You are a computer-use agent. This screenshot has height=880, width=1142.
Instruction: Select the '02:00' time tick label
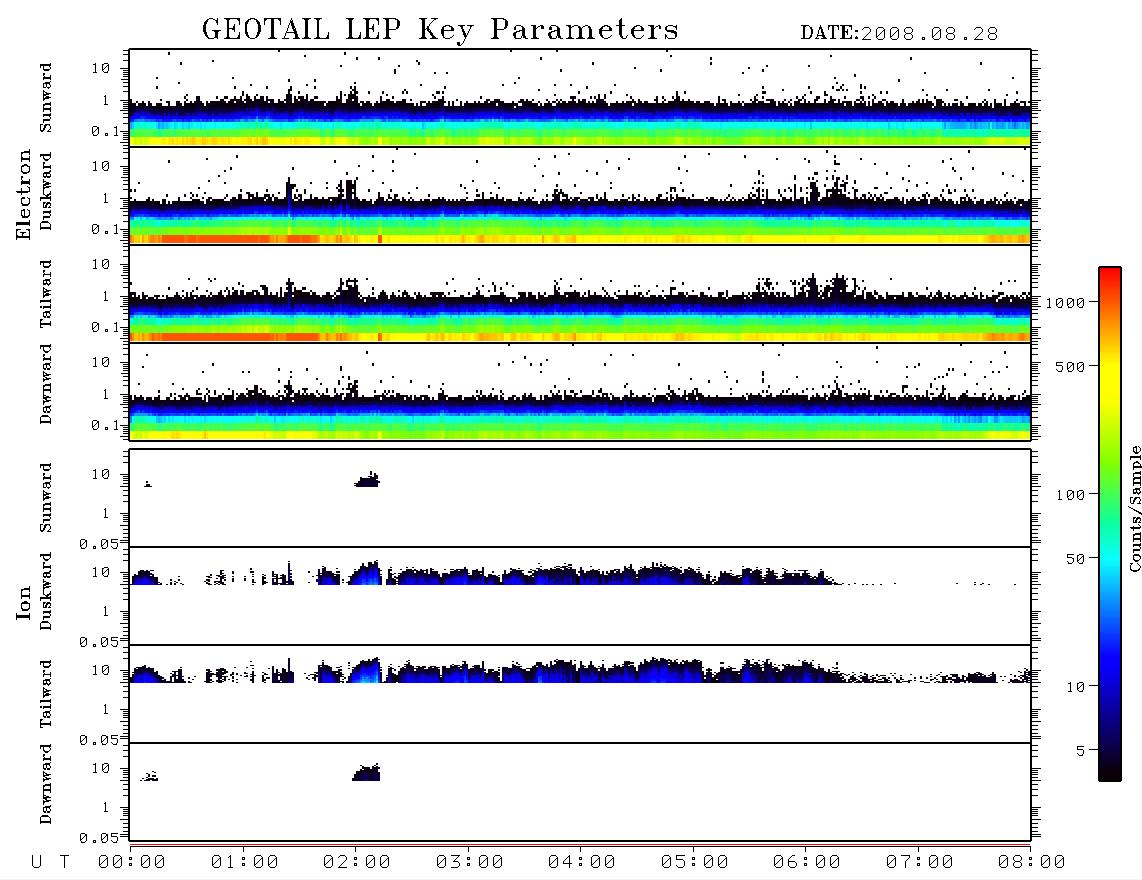[357, 863]
